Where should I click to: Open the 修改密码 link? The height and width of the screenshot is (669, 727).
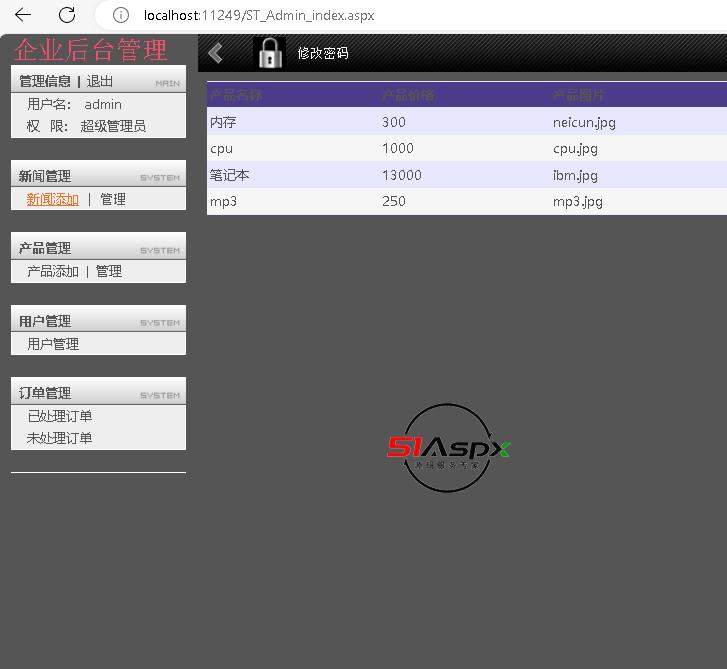(322, 53)
